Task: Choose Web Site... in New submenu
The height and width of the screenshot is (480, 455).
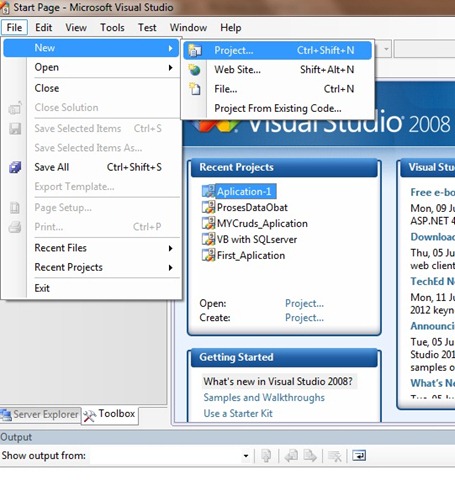Action: pyautogui.click(x=277, y=70)
